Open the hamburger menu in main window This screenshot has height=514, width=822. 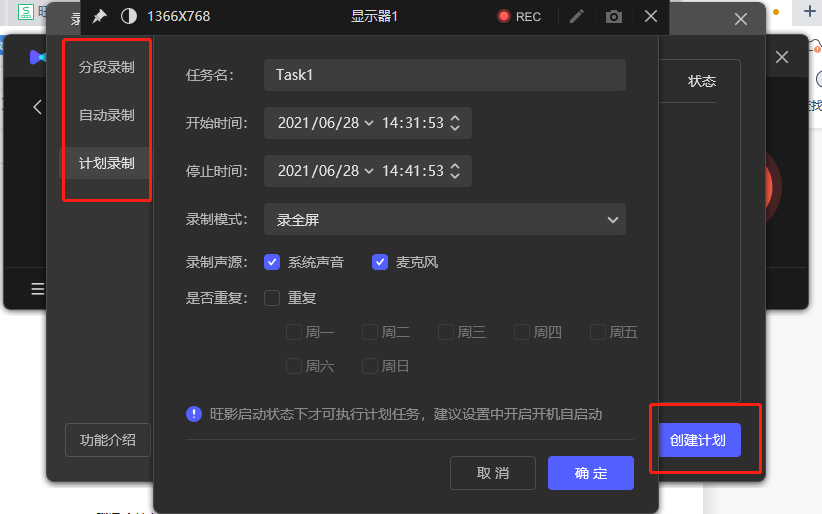pos(38,288)
